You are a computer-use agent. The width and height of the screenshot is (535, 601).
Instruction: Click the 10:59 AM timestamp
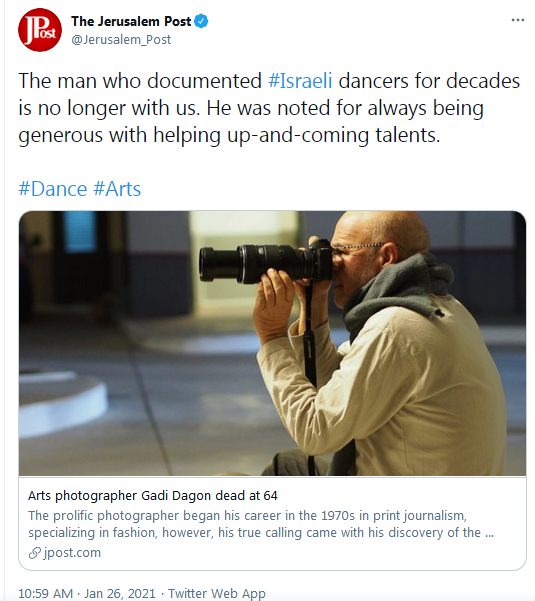[45, 593]
